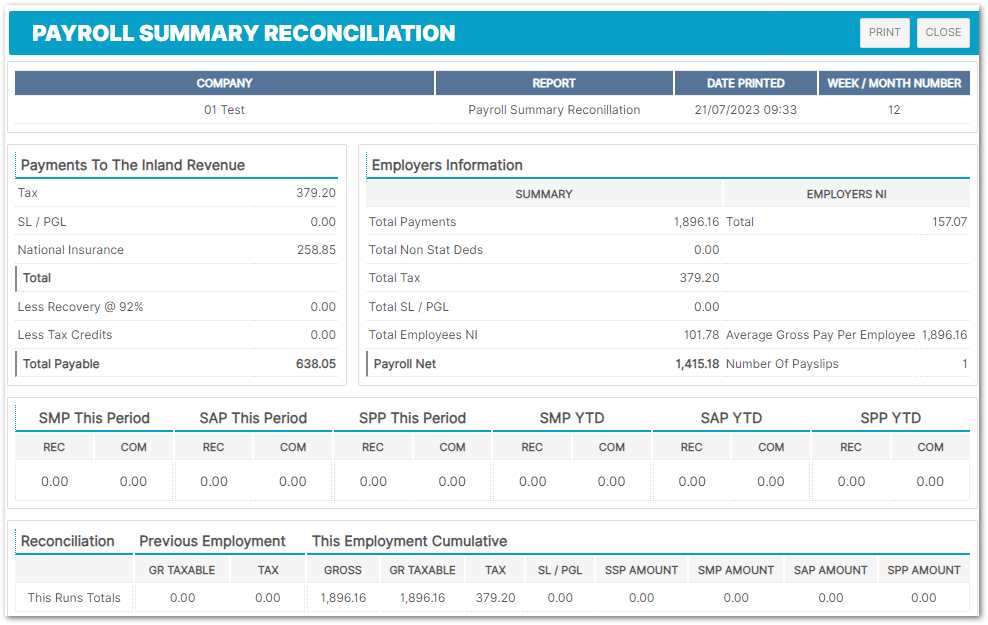Click the REPORT column header
Viewport: 988px width, 625px height.
[554, 83]
